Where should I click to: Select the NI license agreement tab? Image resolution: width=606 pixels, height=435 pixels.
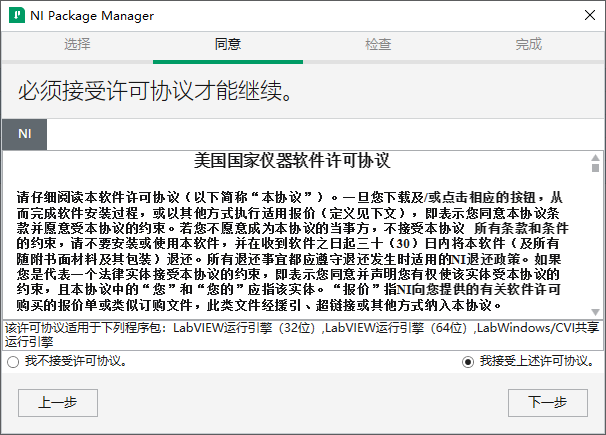pyautogui.click(x=25, y=133)
